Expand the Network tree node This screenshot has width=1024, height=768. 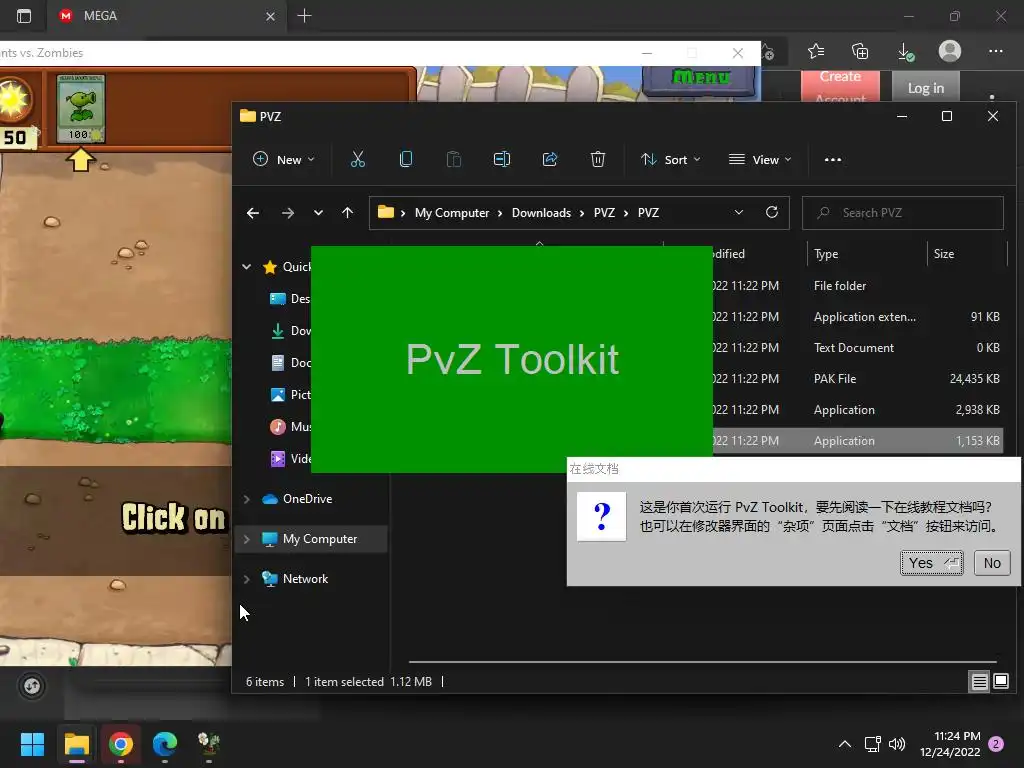coord(247,579)
